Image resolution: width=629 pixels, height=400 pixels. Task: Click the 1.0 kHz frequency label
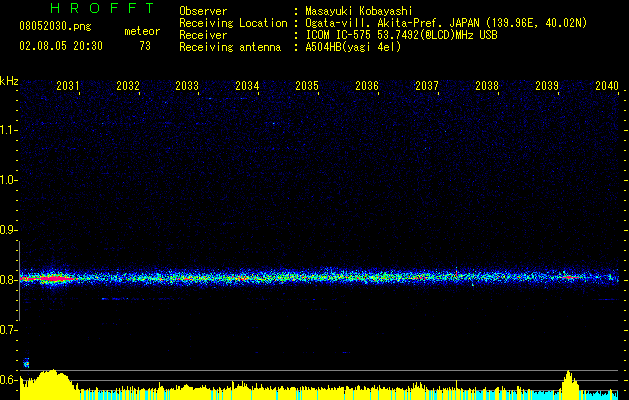pyautogui.click(x=8, y=180)
